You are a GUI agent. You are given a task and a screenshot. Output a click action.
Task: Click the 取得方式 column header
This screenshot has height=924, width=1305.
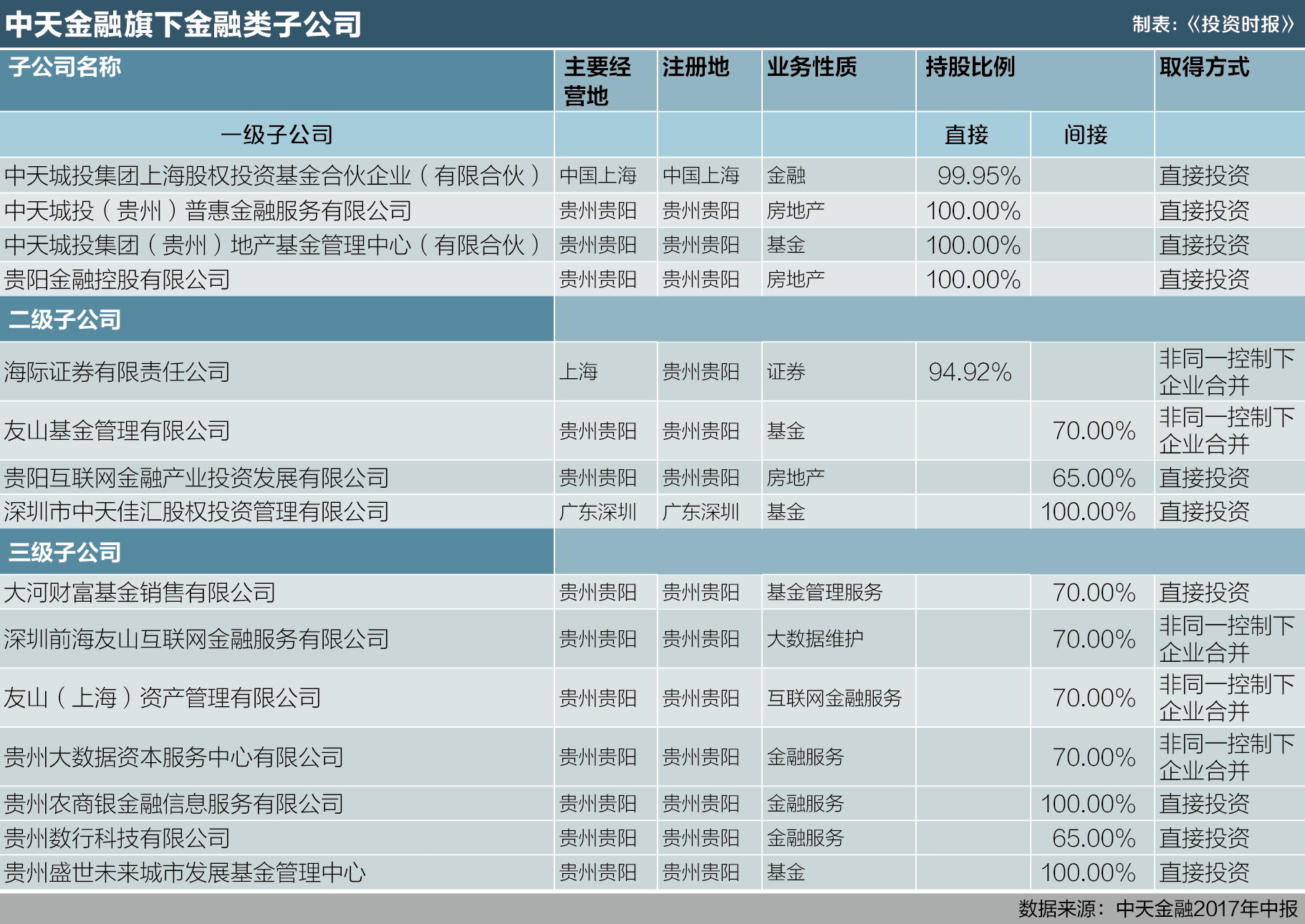coord(1203,69)
